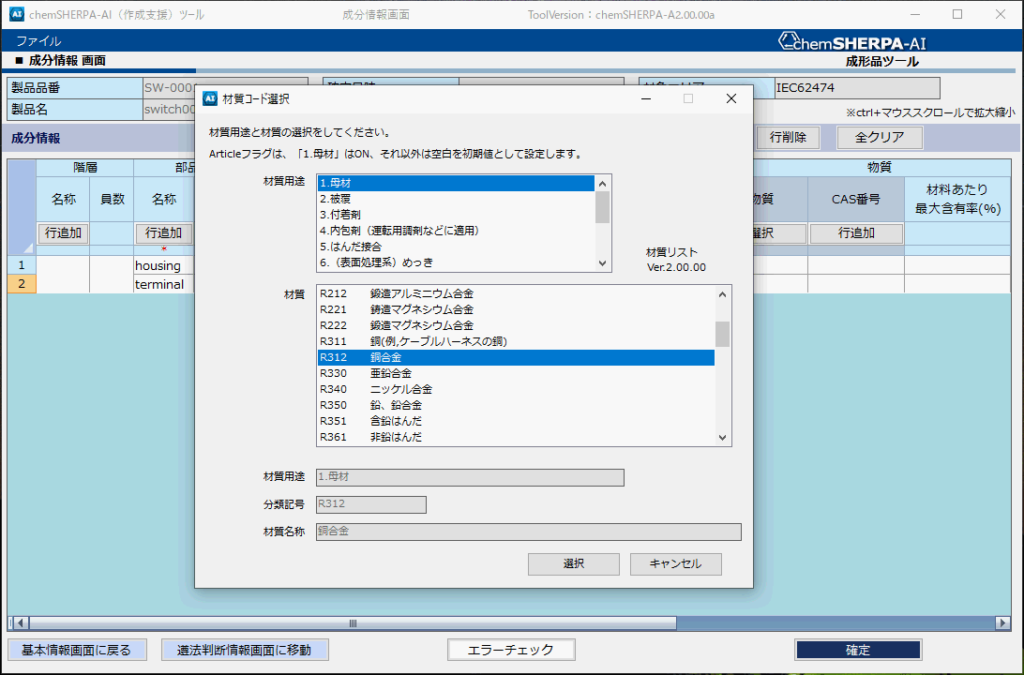Click 行追加 under 部品 名称 column
Screen dimensions: 1024x675
tap(163, 233)
